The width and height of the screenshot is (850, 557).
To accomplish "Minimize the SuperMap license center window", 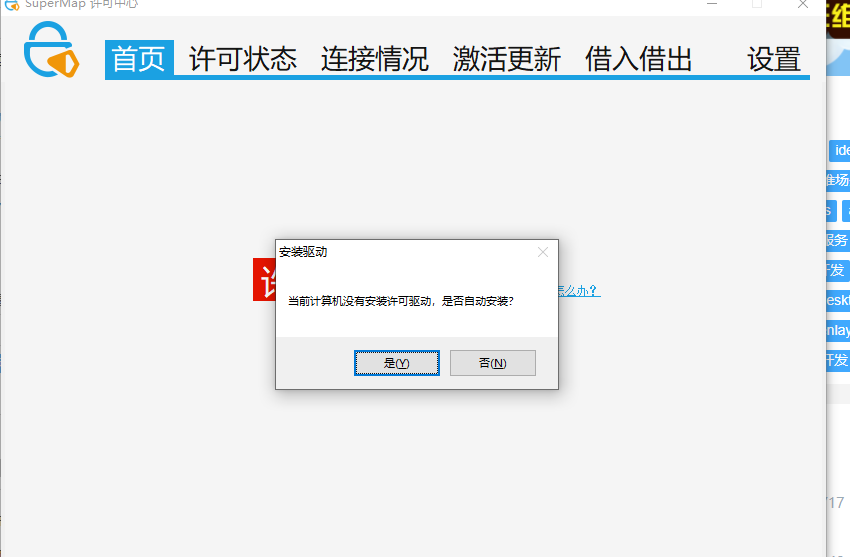I will tap(712, 4).
